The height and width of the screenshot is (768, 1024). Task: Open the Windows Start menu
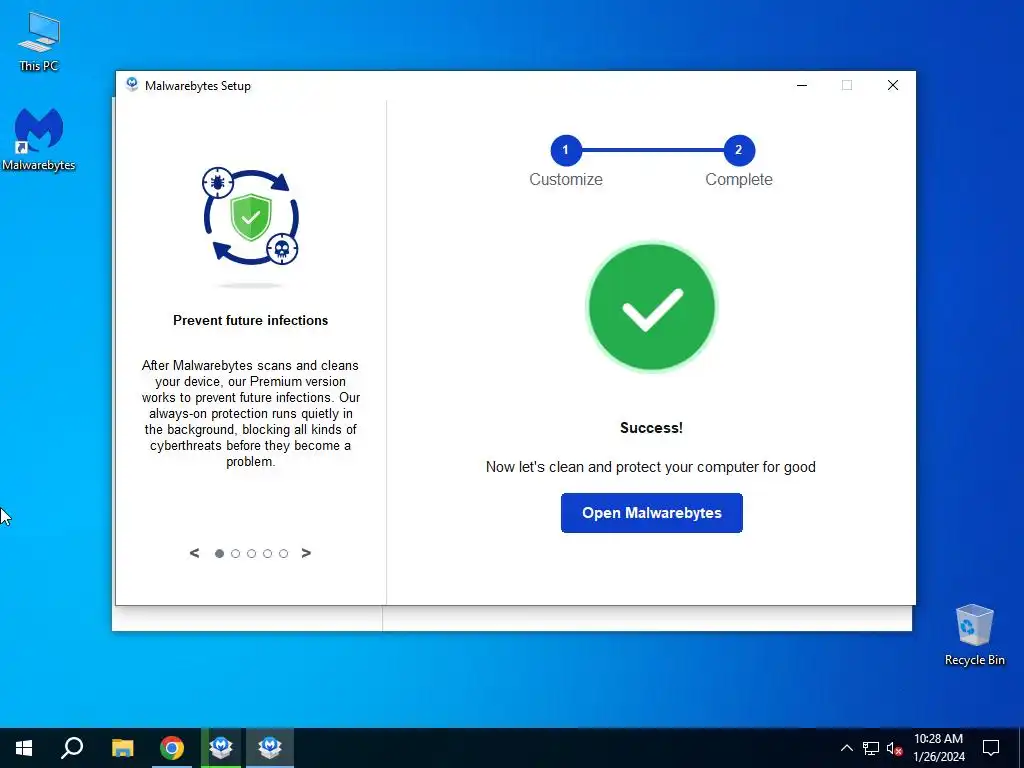(24, 748)
